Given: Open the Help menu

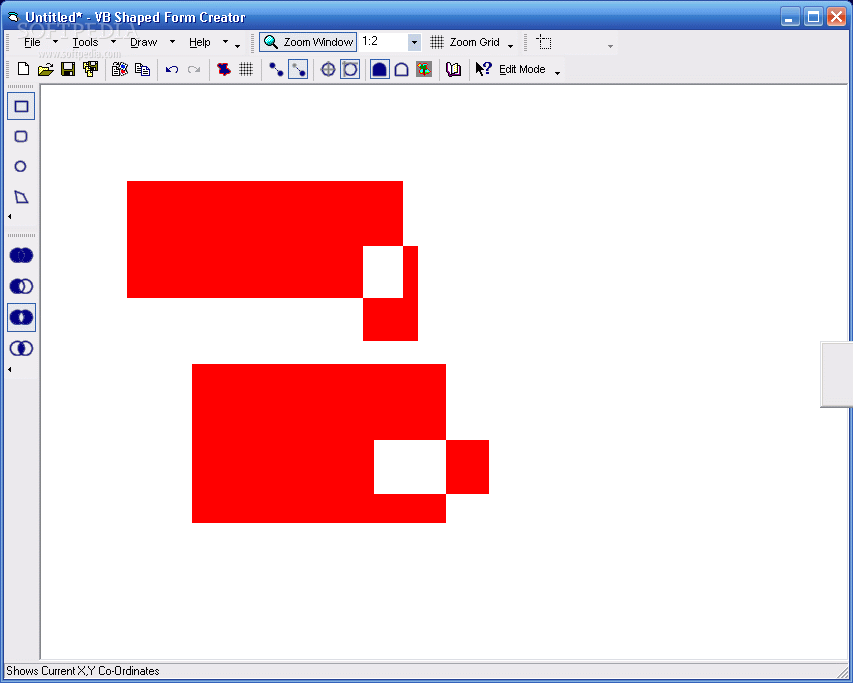Looking at the screenshot, I should coord(200,42).
